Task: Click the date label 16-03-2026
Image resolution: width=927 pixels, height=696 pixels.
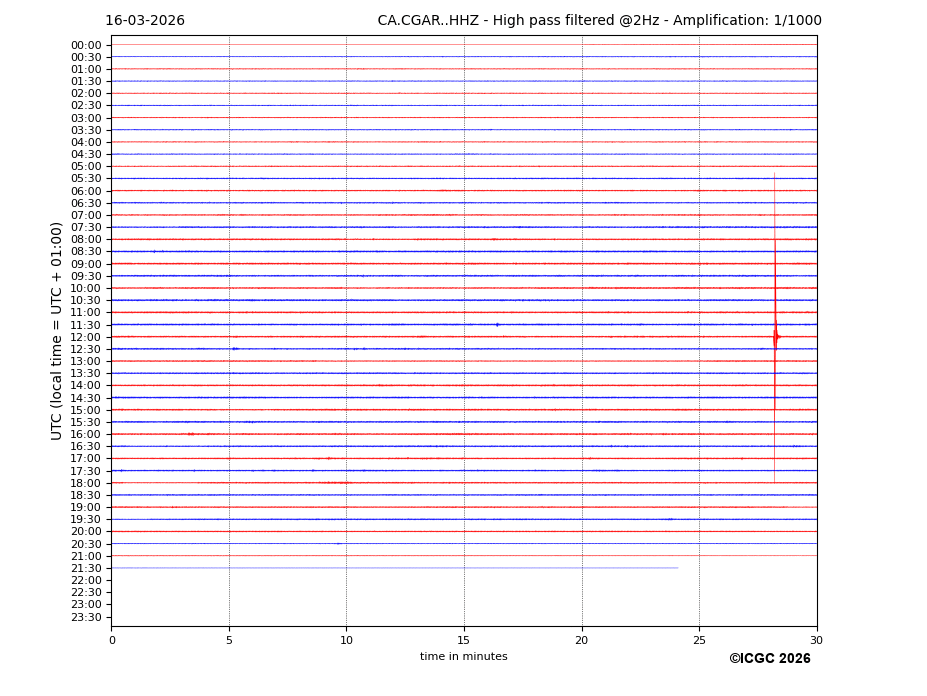Action: tap(145, 21)
